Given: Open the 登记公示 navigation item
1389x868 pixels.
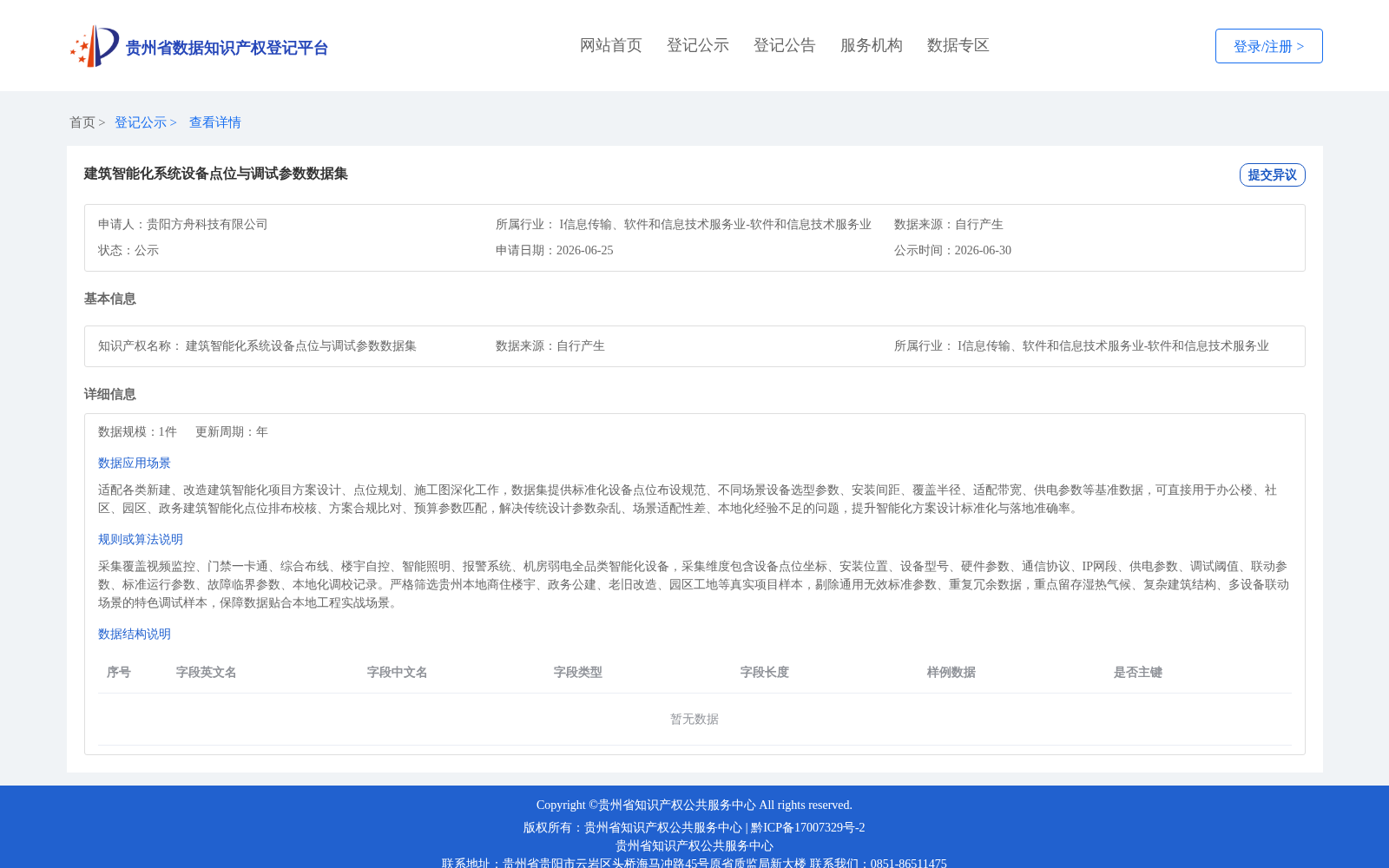Looking at the screenshot, I should (x=698, y=45).
